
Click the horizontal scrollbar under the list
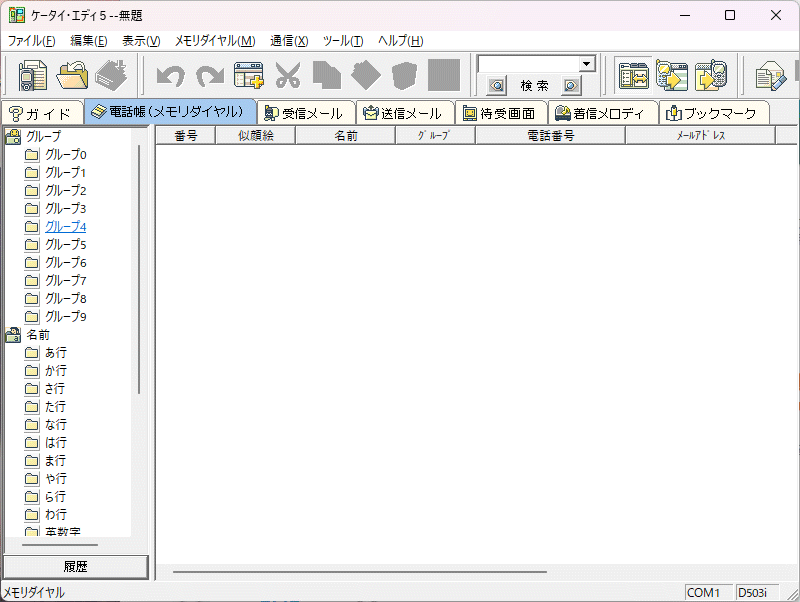point(360,572)
